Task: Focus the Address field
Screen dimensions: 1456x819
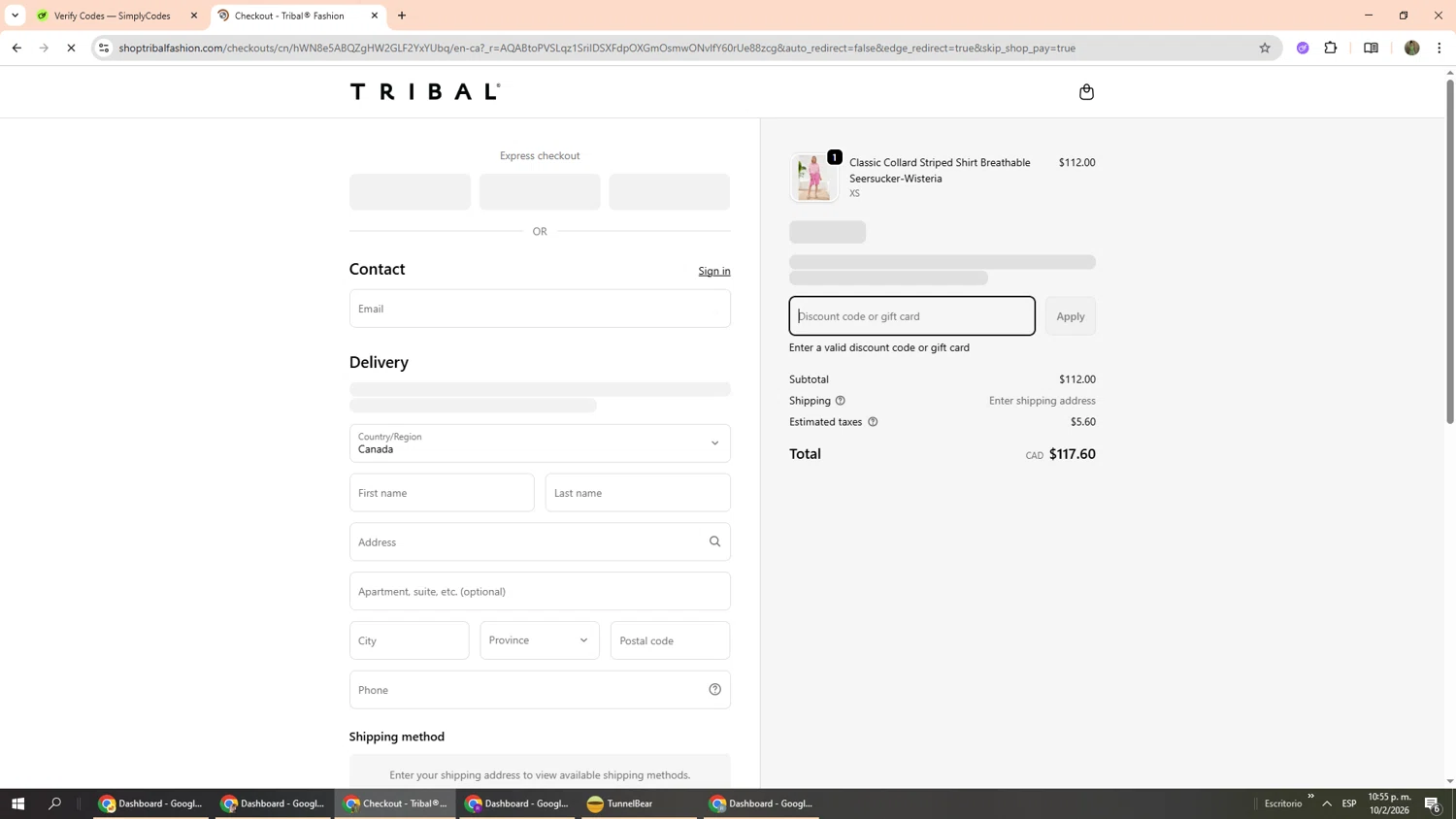Action: click(540, 541)
